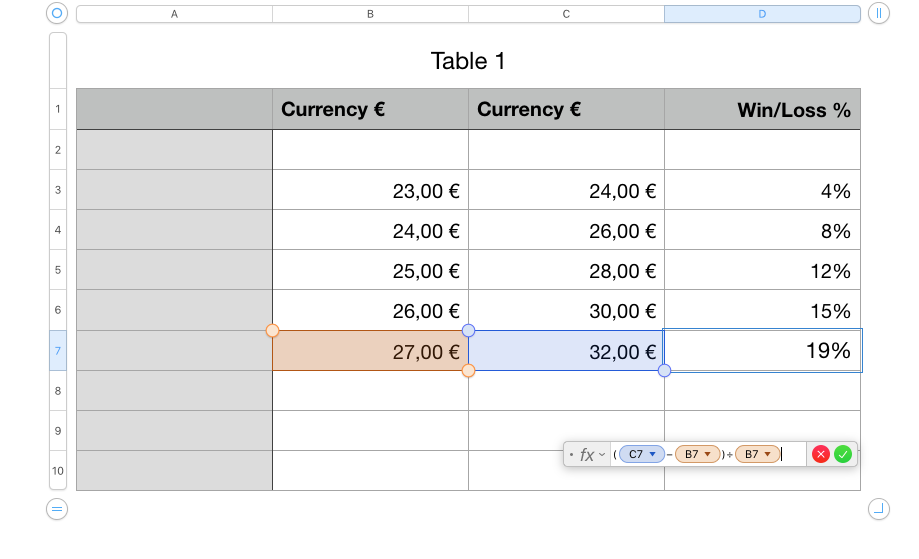The image size is (919, 559).
Task: Select row 7 header tab
Action: click(x=58, y=351)
